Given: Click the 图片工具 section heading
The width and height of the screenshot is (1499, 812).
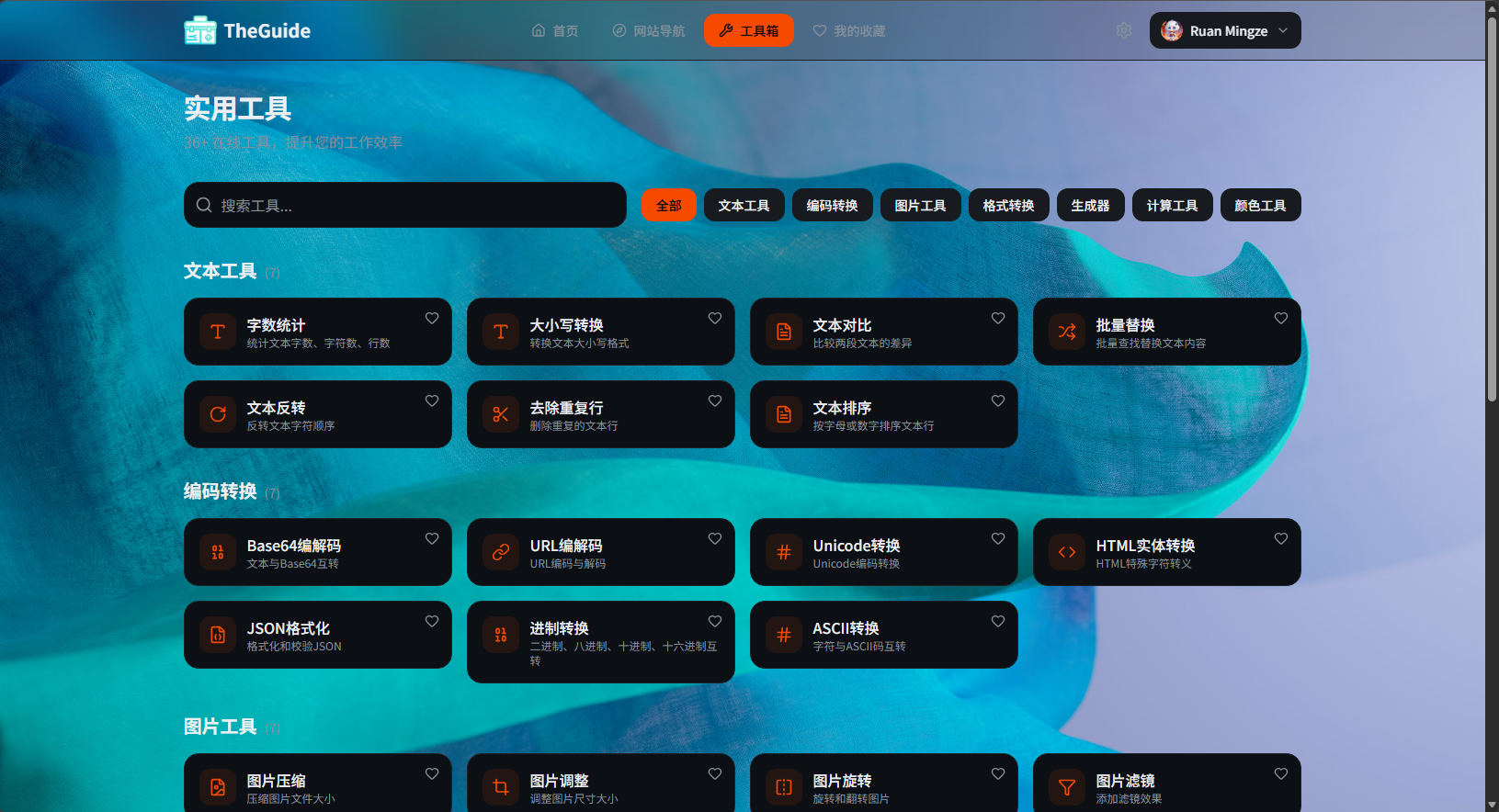Looking at the screenshot, I should tap(221, 727).
